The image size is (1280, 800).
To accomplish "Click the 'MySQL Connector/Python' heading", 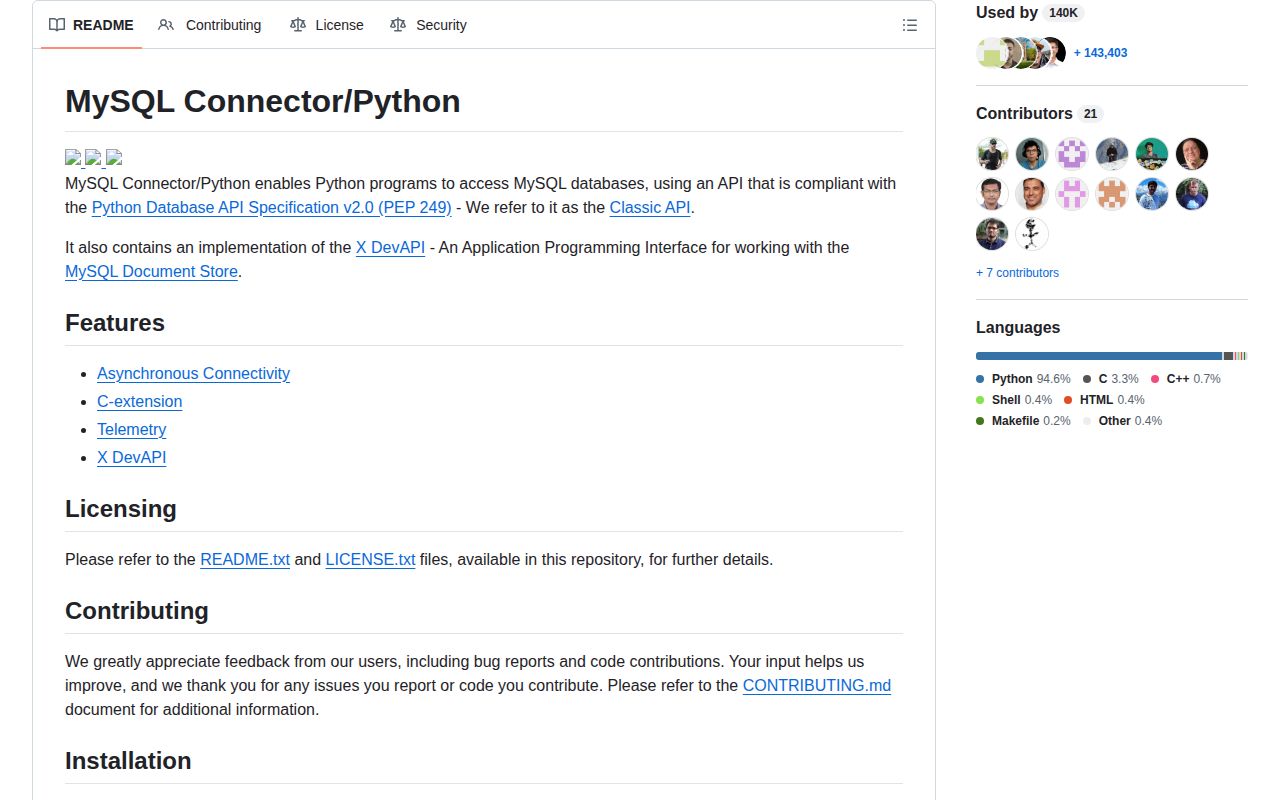I will [263, 101].
